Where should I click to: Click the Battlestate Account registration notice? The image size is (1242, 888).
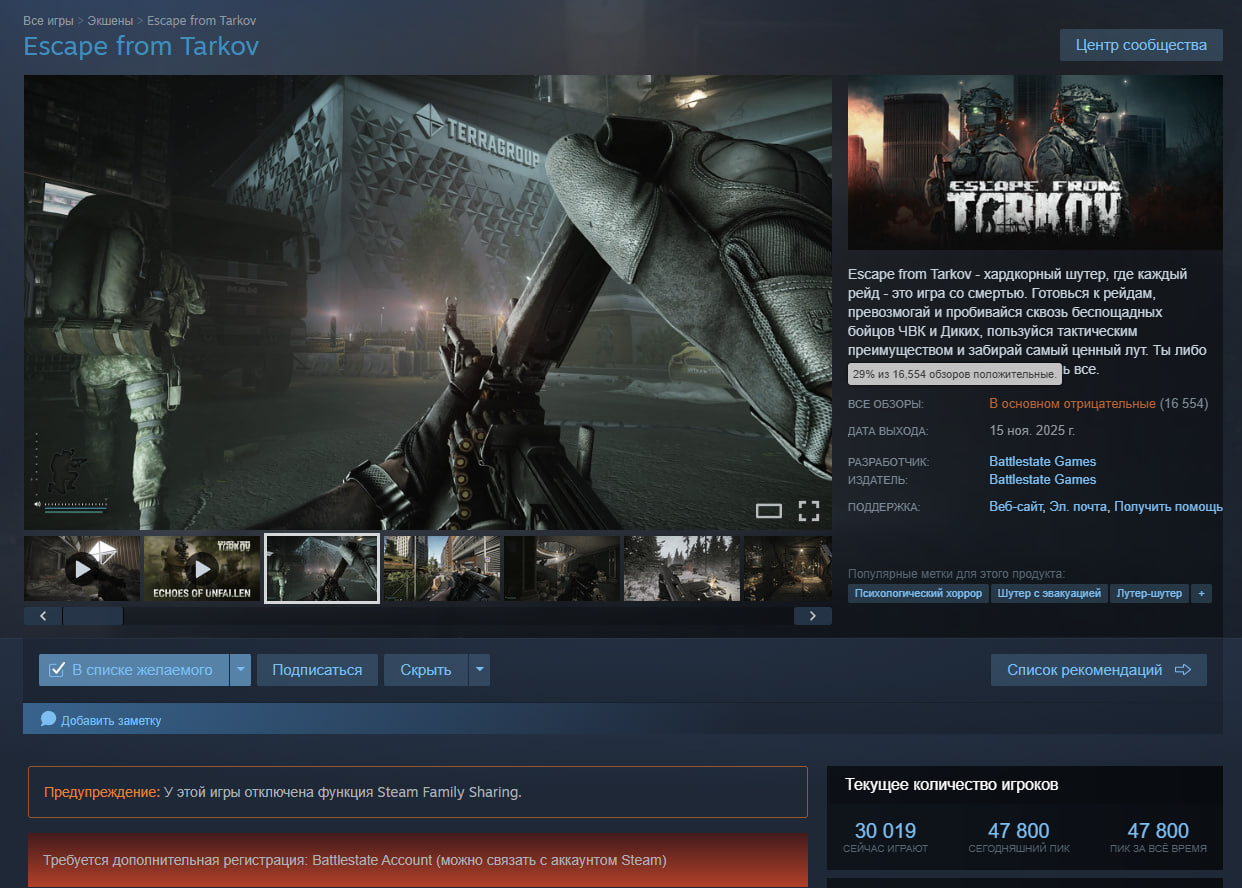[418, 860]
